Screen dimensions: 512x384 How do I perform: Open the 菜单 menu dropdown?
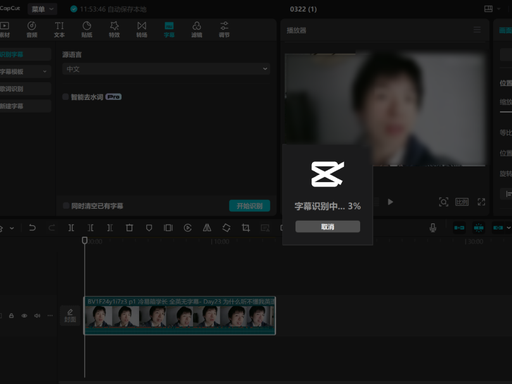click(x=42, y=9)
